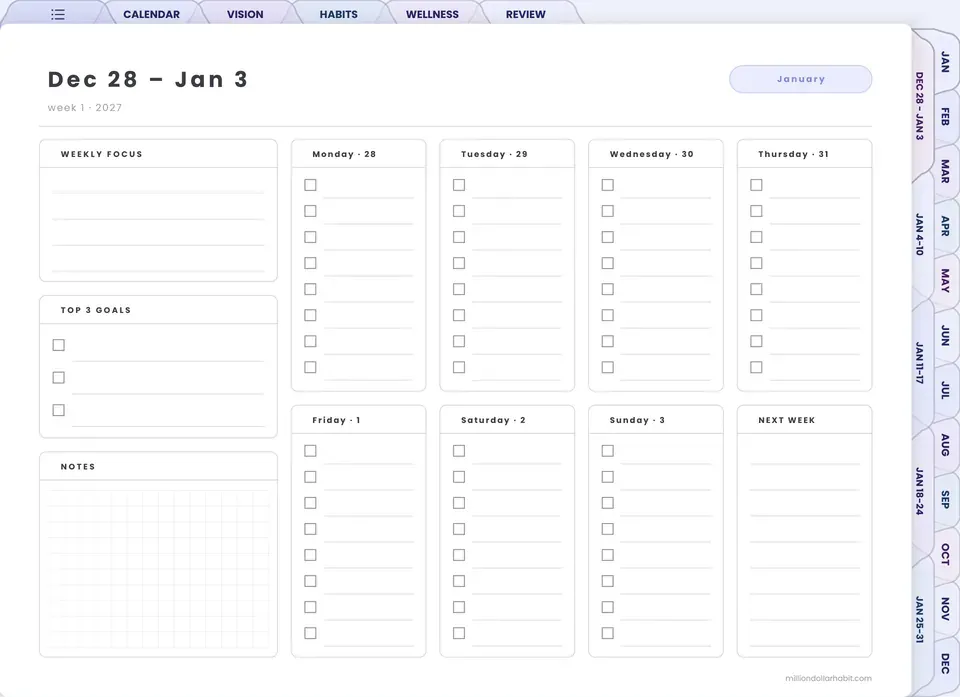Go to the HABITS tab
The image size is (960, 697).
tap(339, 14)
